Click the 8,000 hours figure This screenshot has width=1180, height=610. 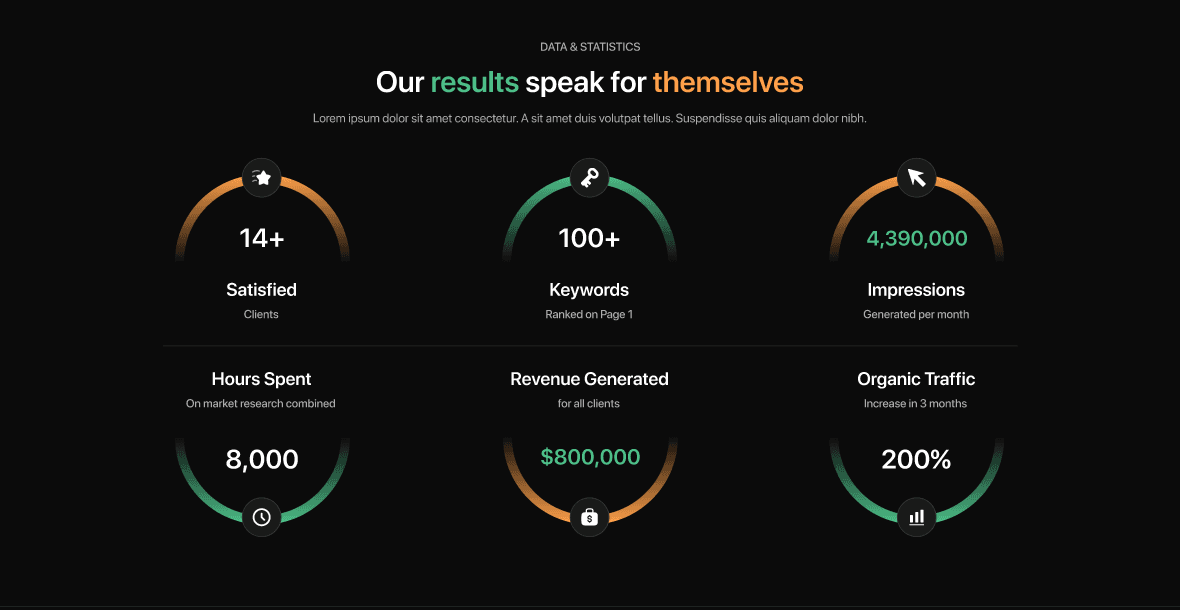pos(262,460)
